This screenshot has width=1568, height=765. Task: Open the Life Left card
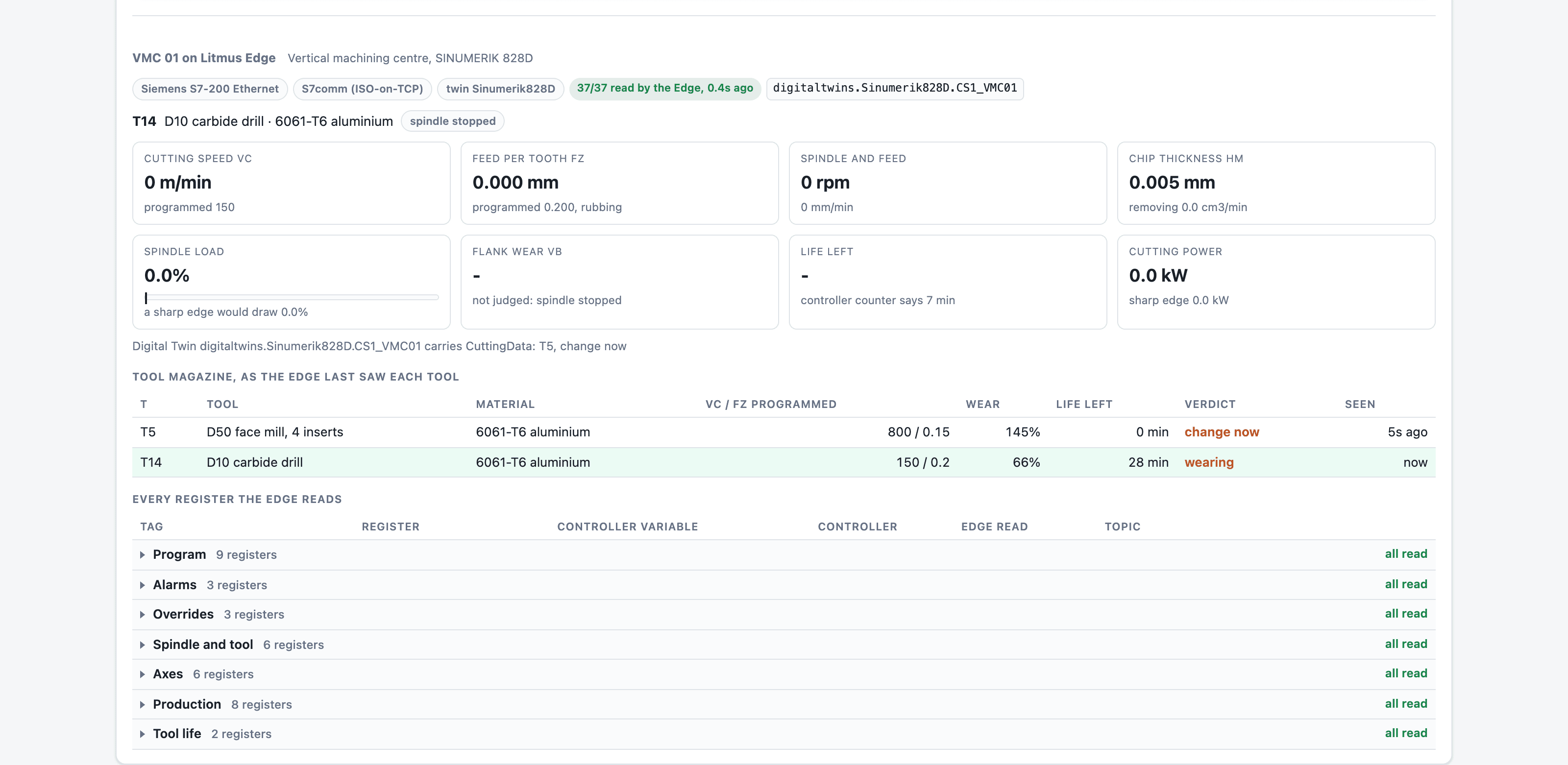(x=948, y=283)
